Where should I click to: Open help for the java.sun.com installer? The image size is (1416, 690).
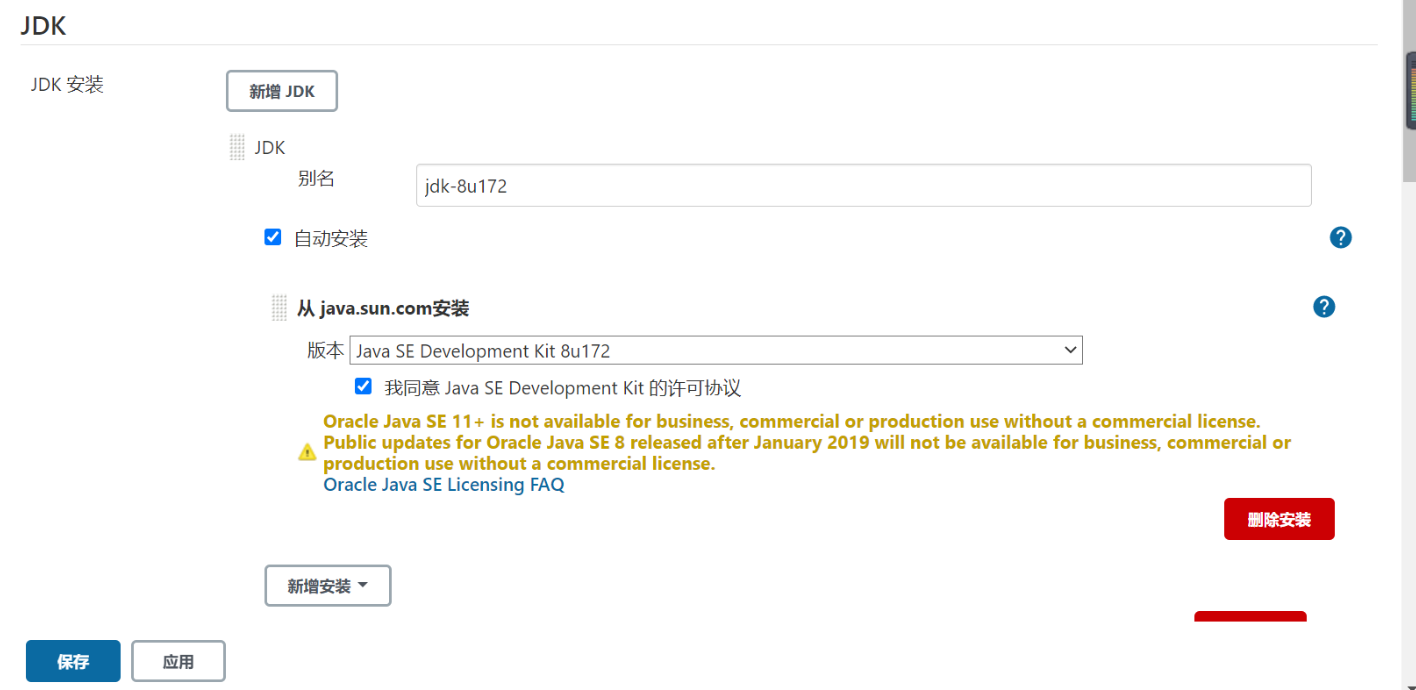[x=1324, y=306]
